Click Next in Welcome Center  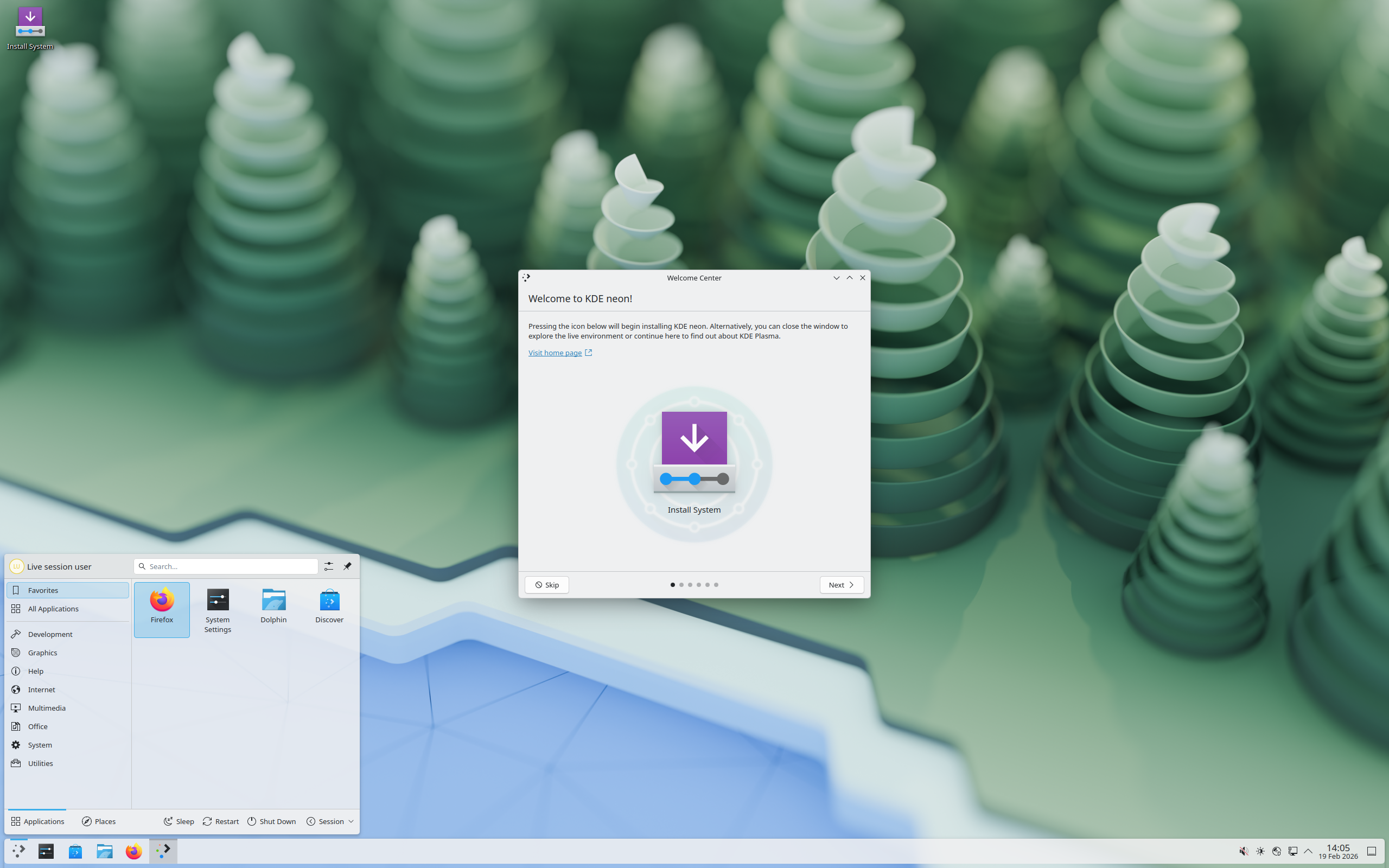[x=842, y=584]
